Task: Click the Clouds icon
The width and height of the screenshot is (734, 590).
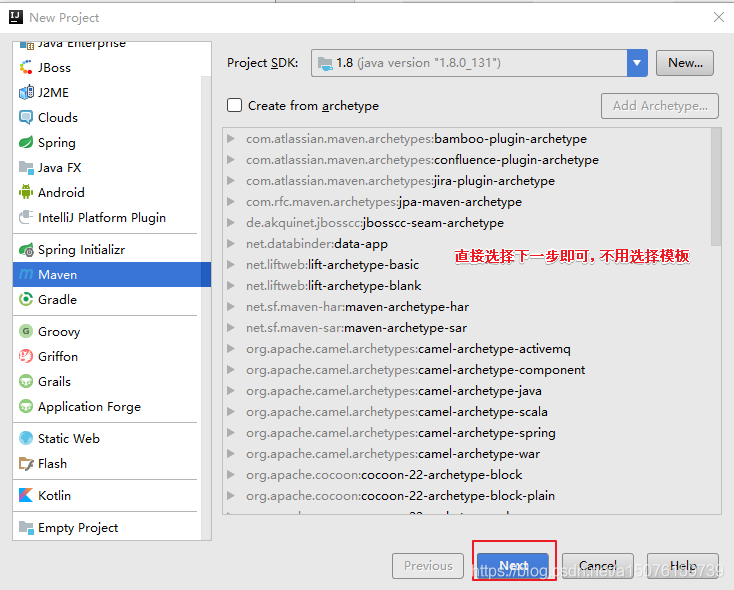Action: (26, 117)
